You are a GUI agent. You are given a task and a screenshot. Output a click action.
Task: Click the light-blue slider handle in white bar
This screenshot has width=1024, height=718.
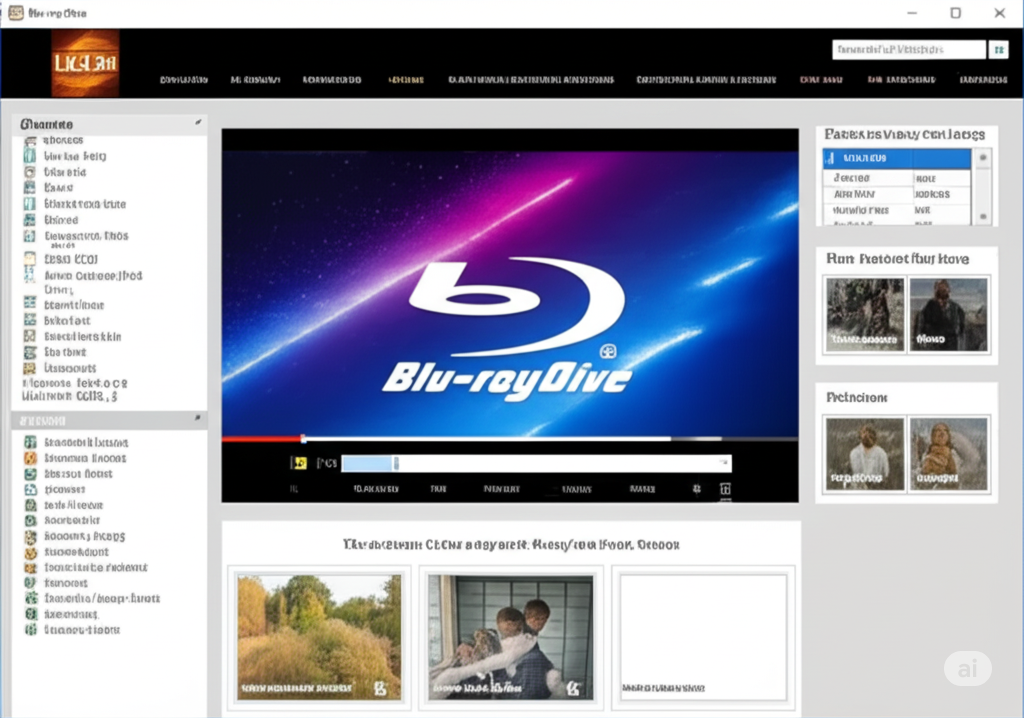pos(396,463)
